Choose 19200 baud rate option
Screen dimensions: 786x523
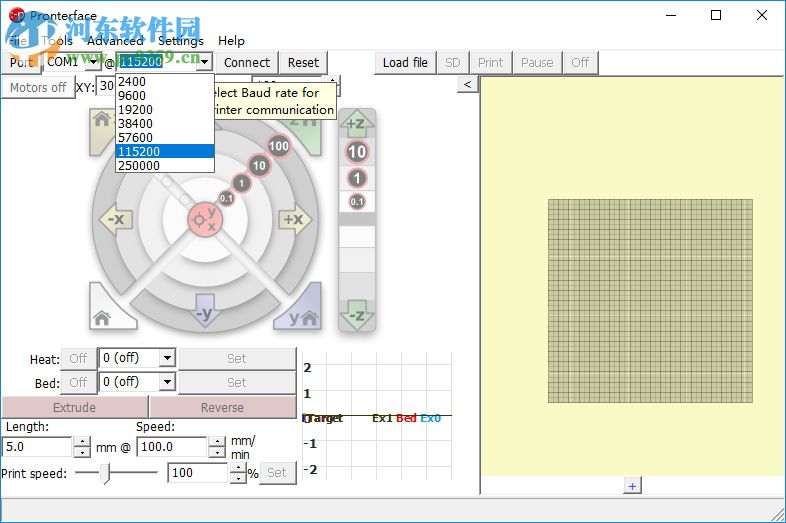click(x=165, y=109)
